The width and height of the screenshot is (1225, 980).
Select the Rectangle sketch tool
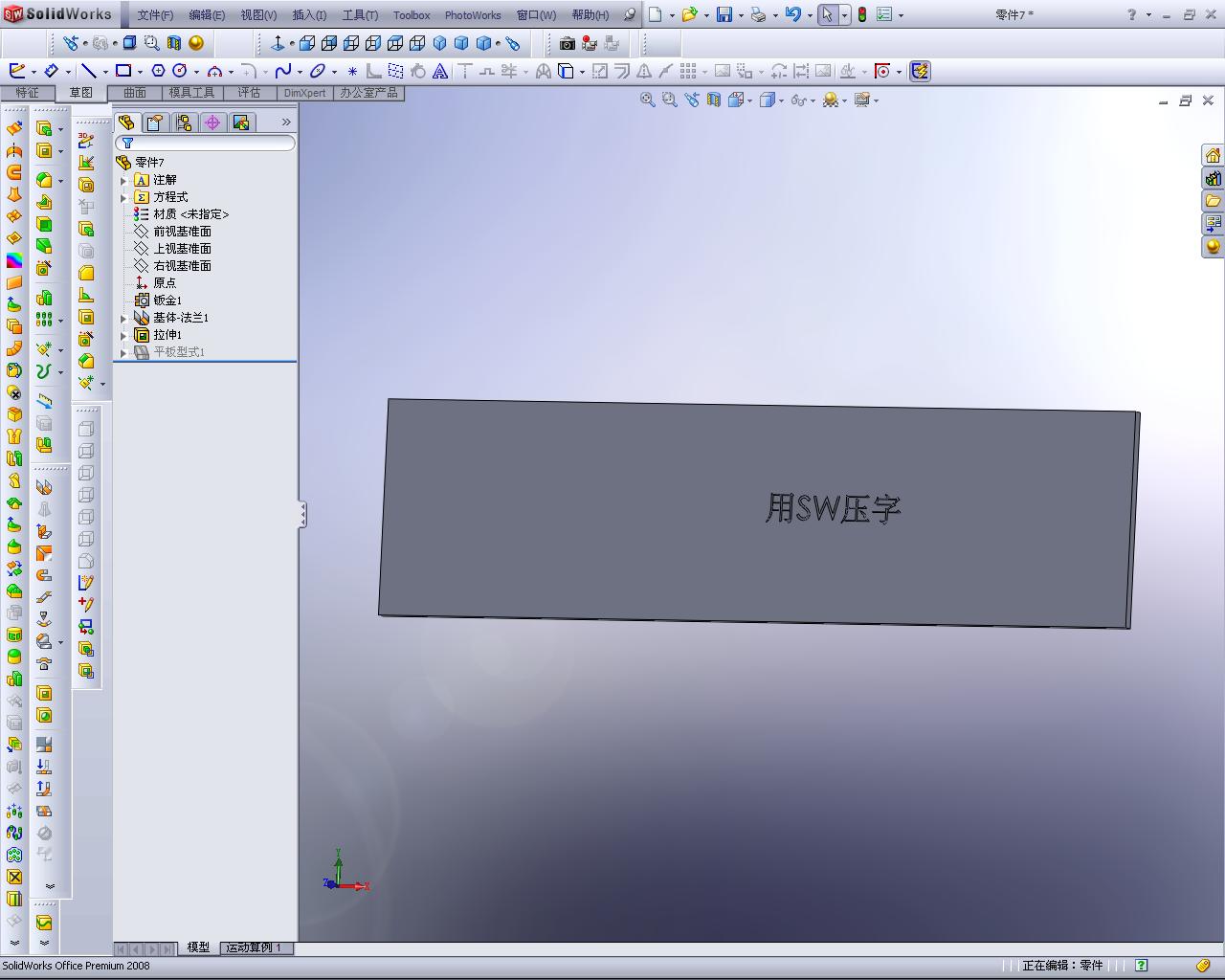point(123,71)
